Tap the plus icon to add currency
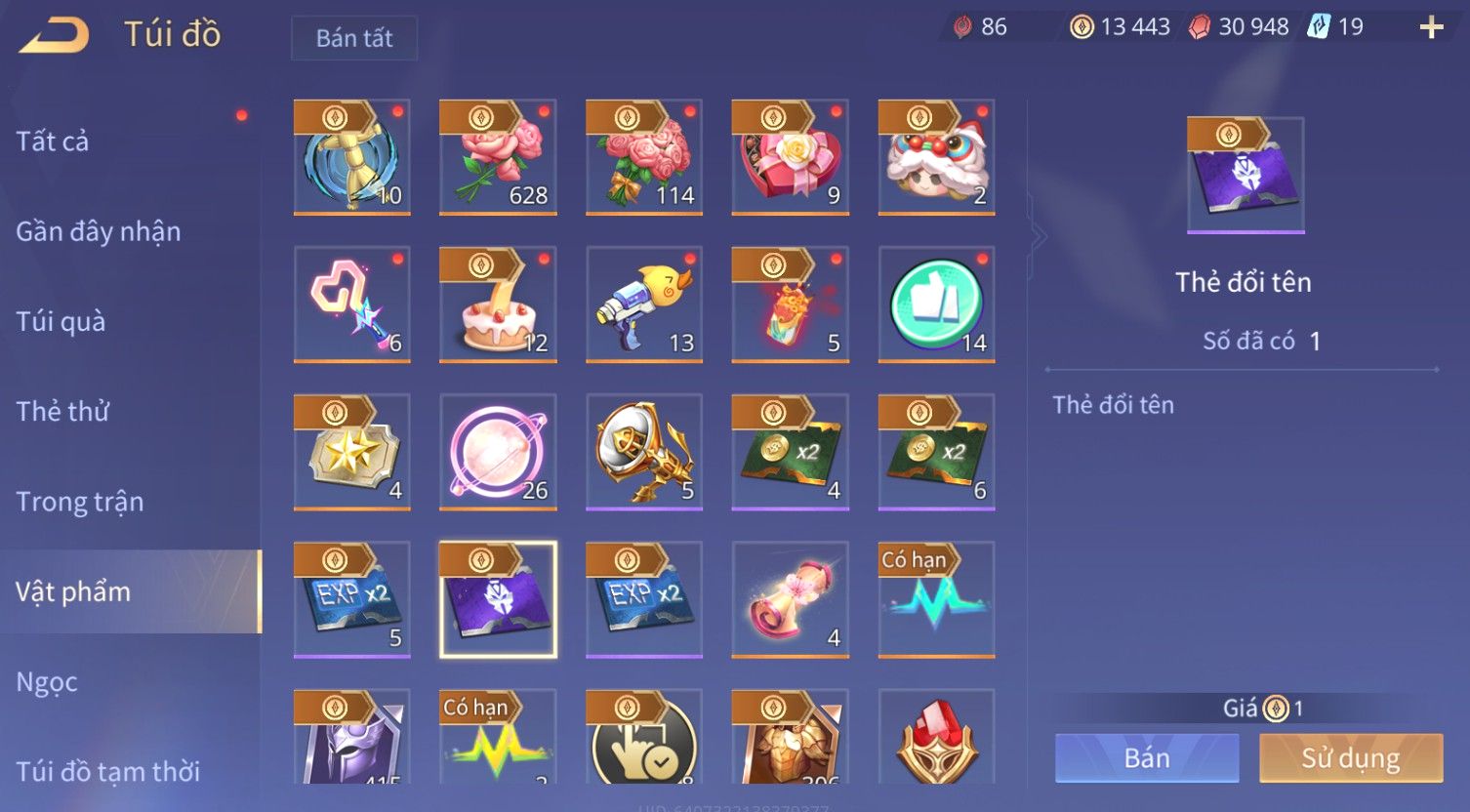 point(1431,27)
